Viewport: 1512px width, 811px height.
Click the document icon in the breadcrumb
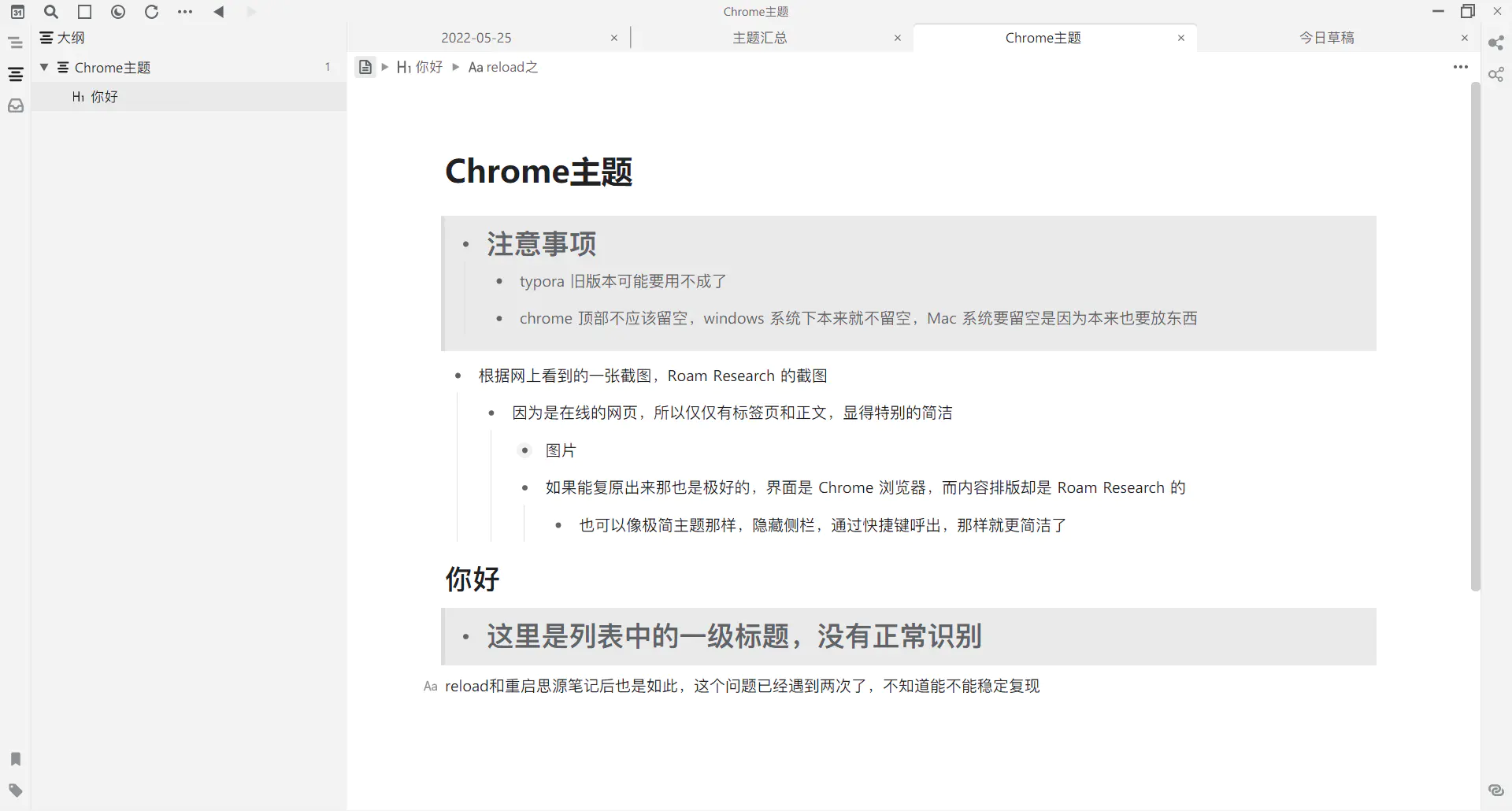pos(365,67)
